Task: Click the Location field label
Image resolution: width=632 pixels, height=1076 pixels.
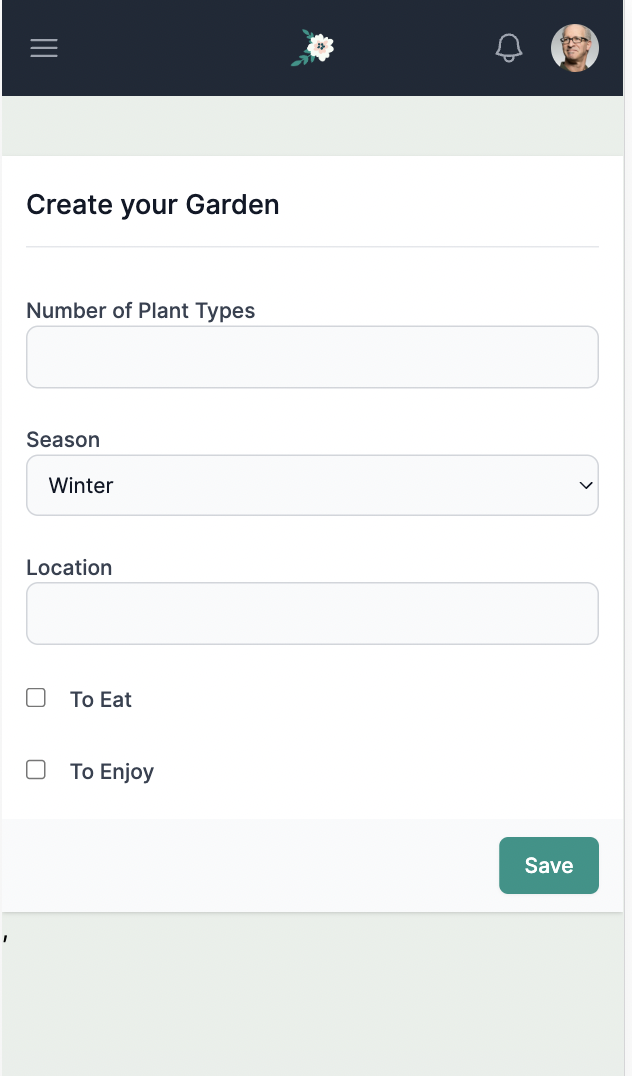Action: click(69, 568)
